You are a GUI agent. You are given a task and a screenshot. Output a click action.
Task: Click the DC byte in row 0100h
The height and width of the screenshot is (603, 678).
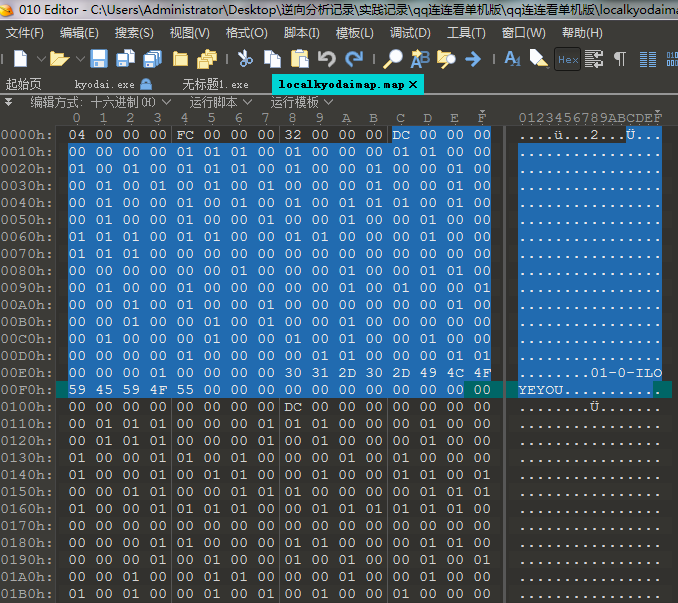293,407
